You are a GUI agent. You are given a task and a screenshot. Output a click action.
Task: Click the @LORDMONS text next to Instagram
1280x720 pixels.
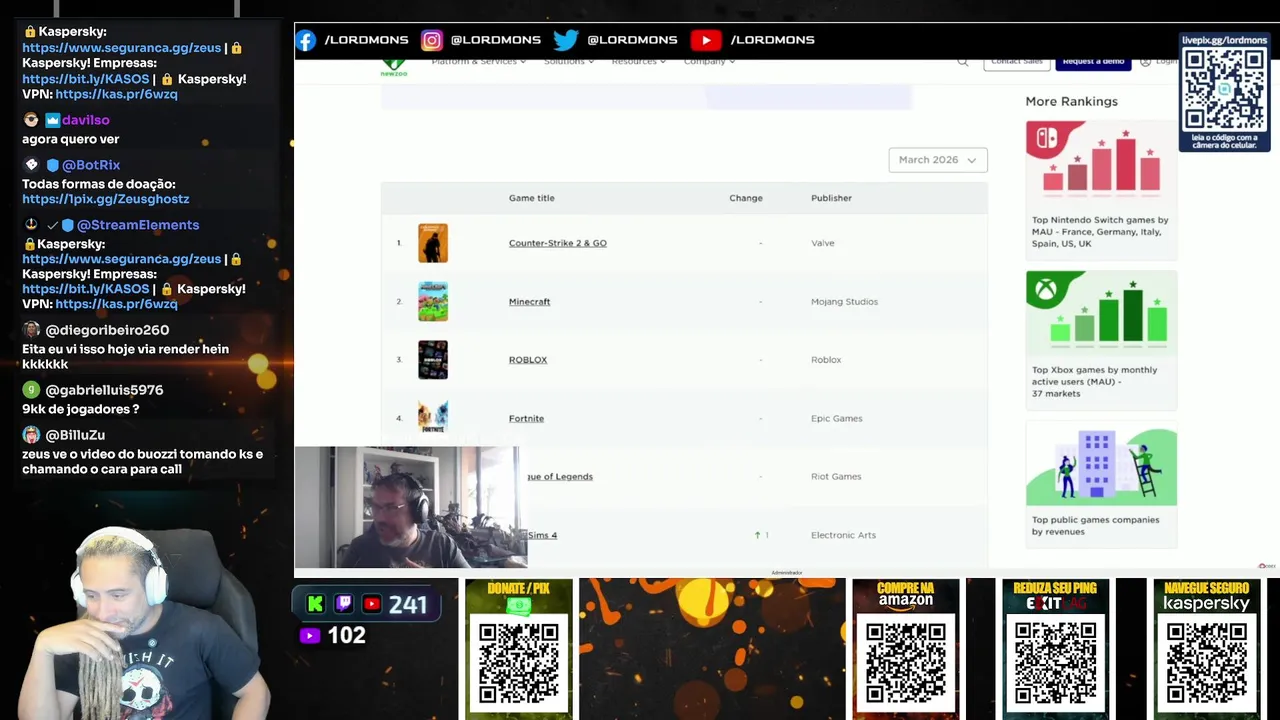495,40
